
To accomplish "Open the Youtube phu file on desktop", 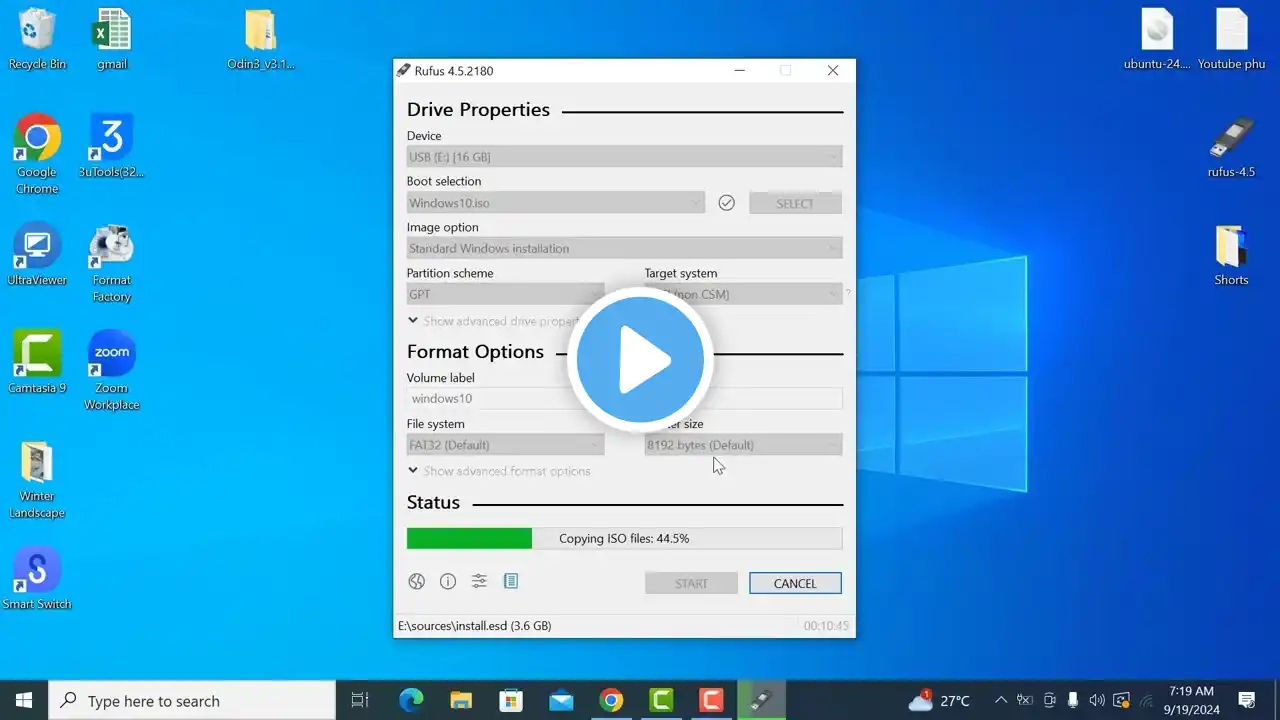I will (1232, 40).
